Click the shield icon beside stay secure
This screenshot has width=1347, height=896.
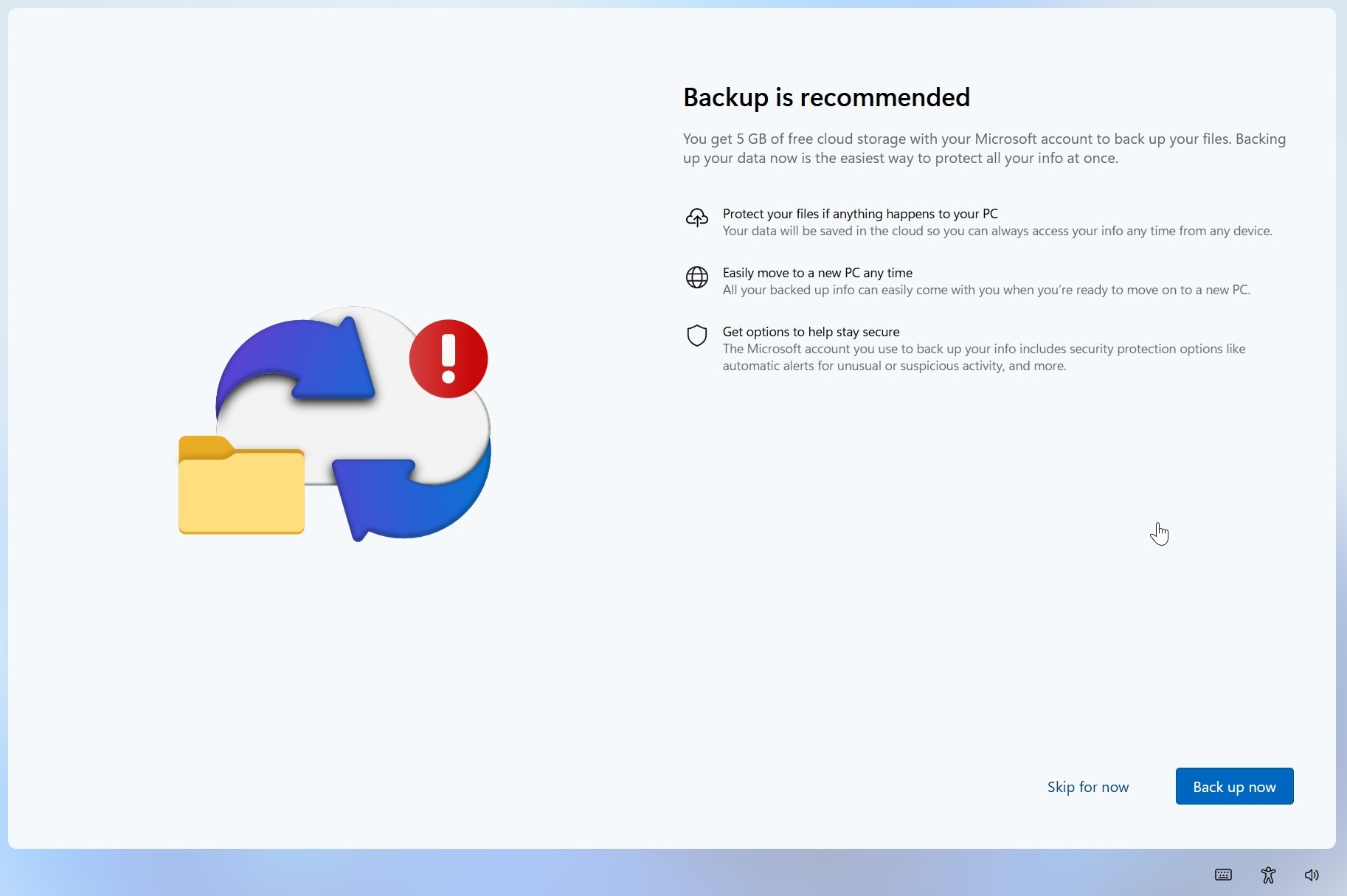click(697, 336)
